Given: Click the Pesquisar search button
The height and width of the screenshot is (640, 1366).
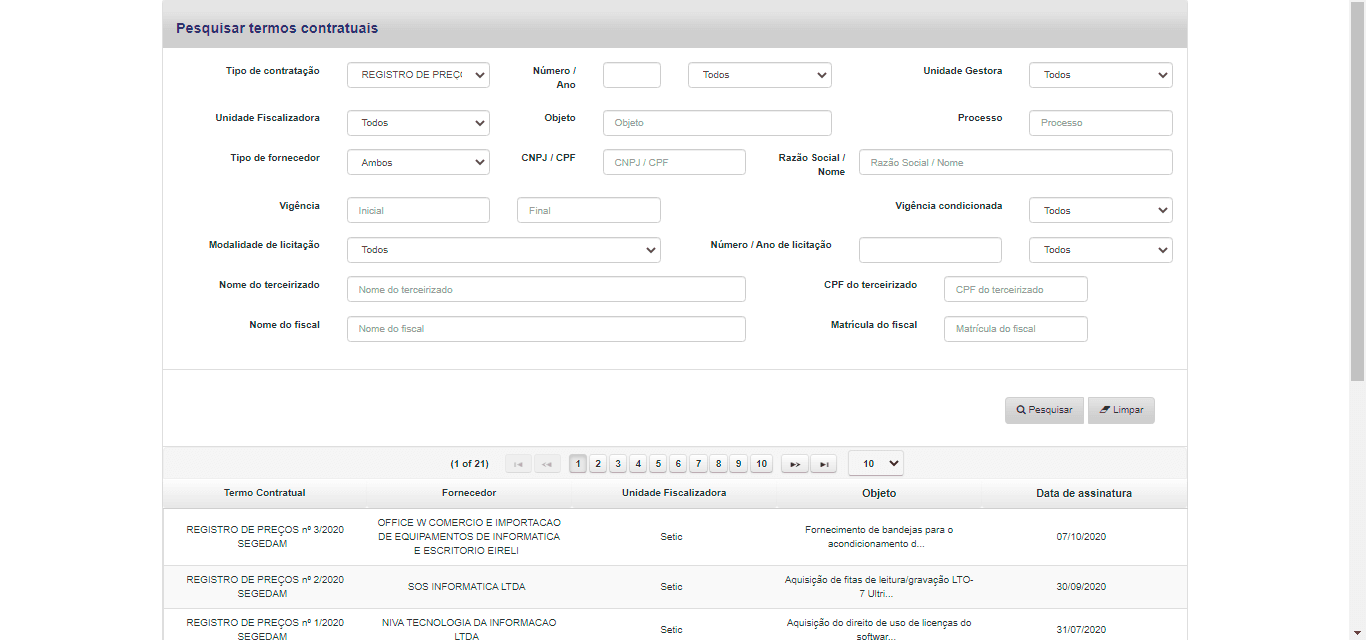Looking at the screenshot, I should pyautogui.click(x=1044, y=410).
